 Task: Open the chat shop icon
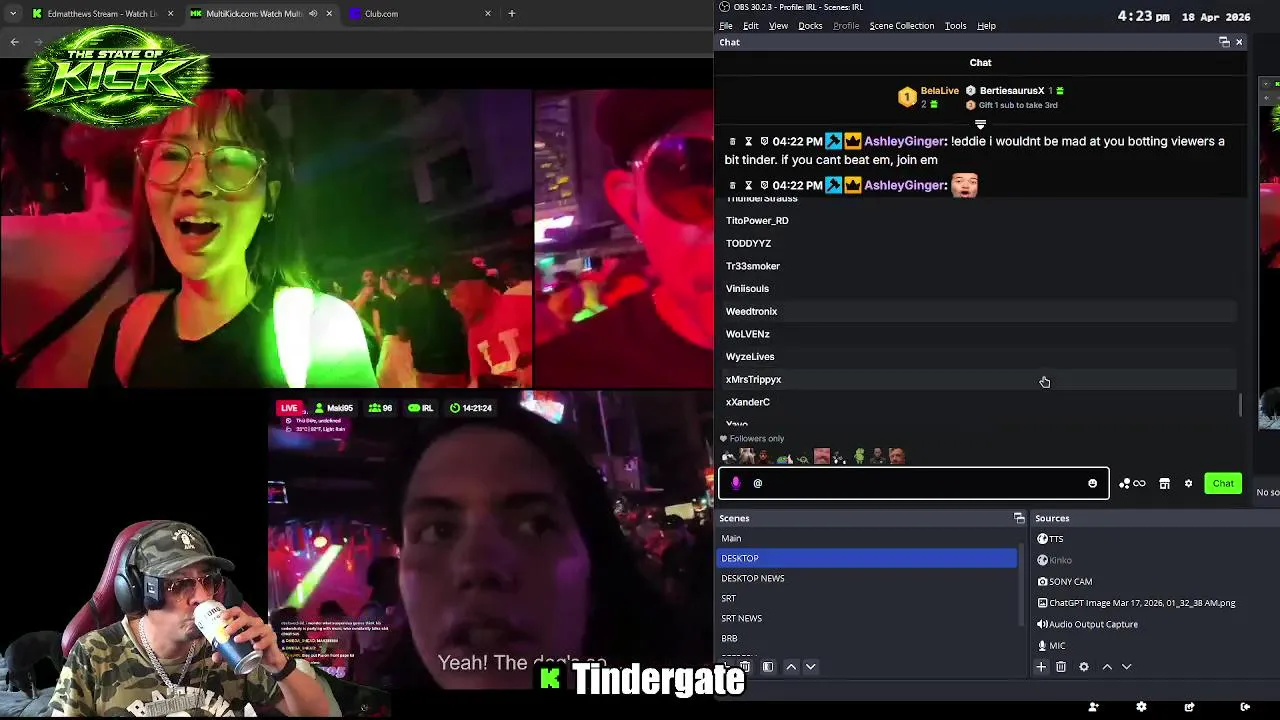1164,484
